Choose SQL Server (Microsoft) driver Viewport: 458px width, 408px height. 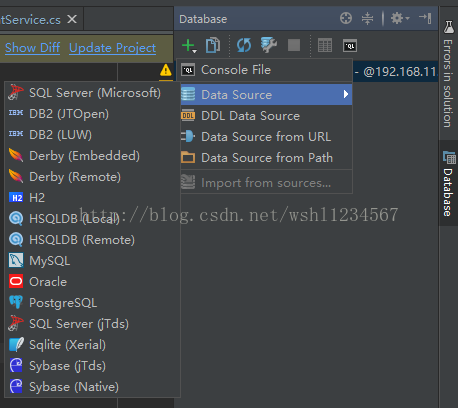(92, 93)
